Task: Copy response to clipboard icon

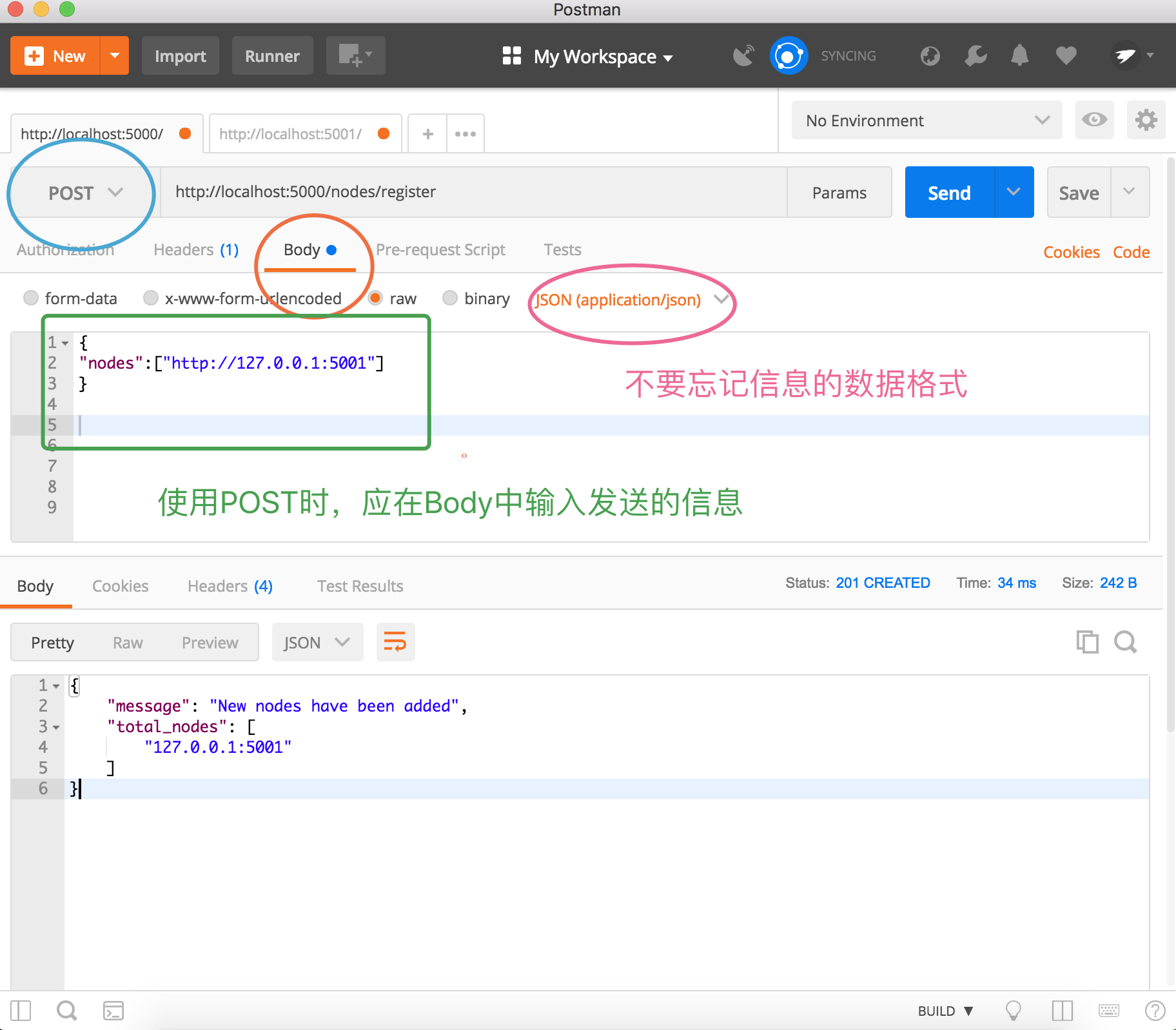Action: tap(1087, 642)
